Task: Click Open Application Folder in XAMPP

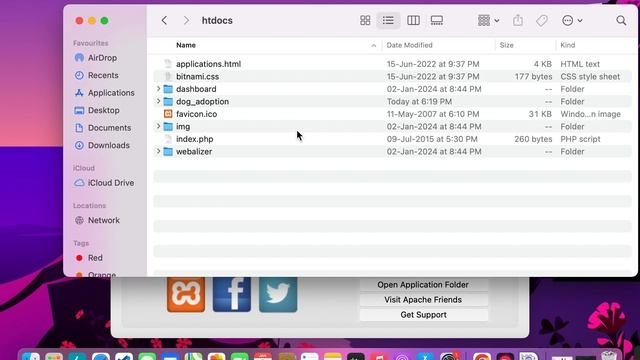Action: (423, 285)
